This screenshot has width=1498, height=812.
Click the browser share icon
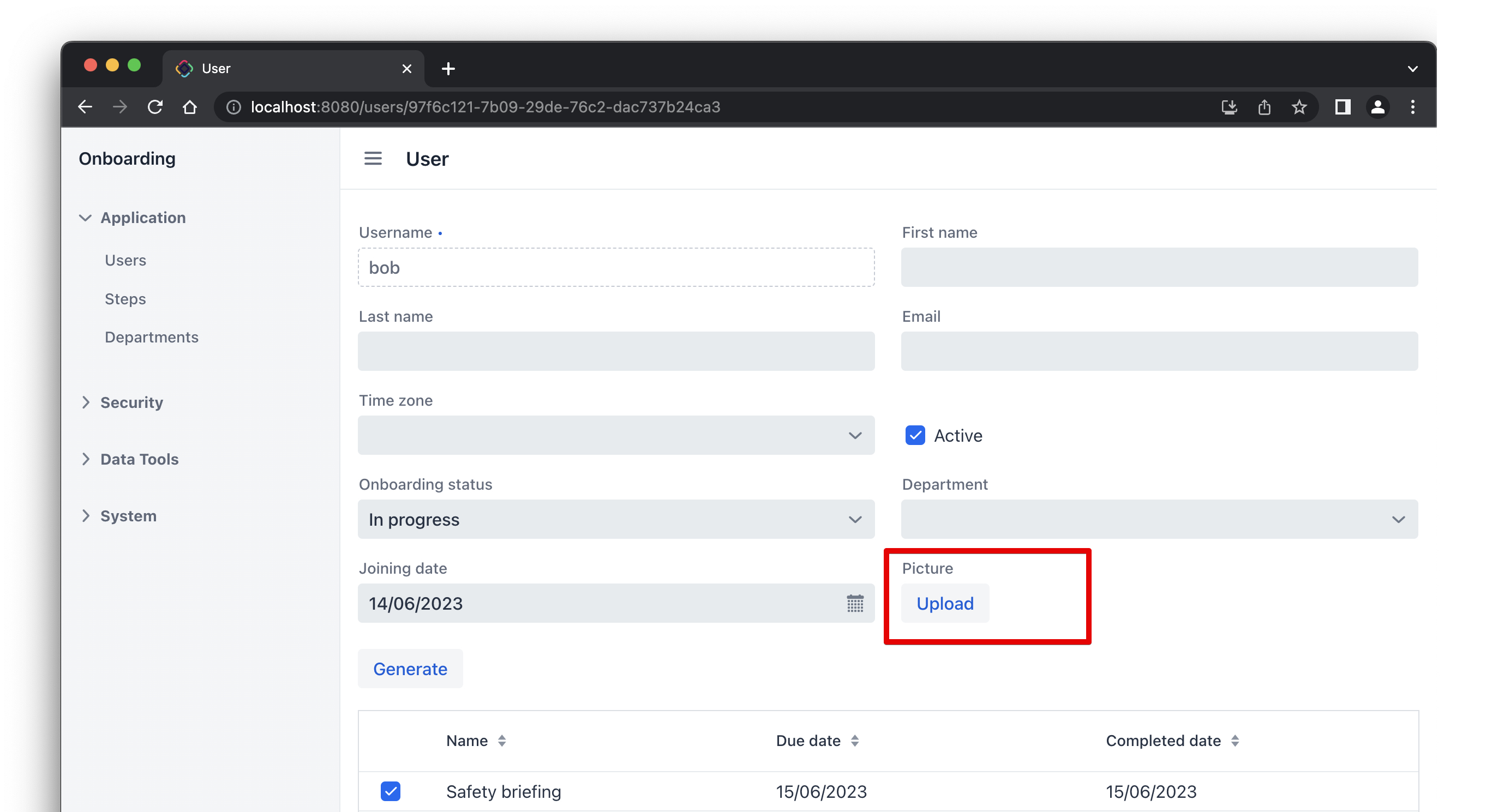(1263, 107)
